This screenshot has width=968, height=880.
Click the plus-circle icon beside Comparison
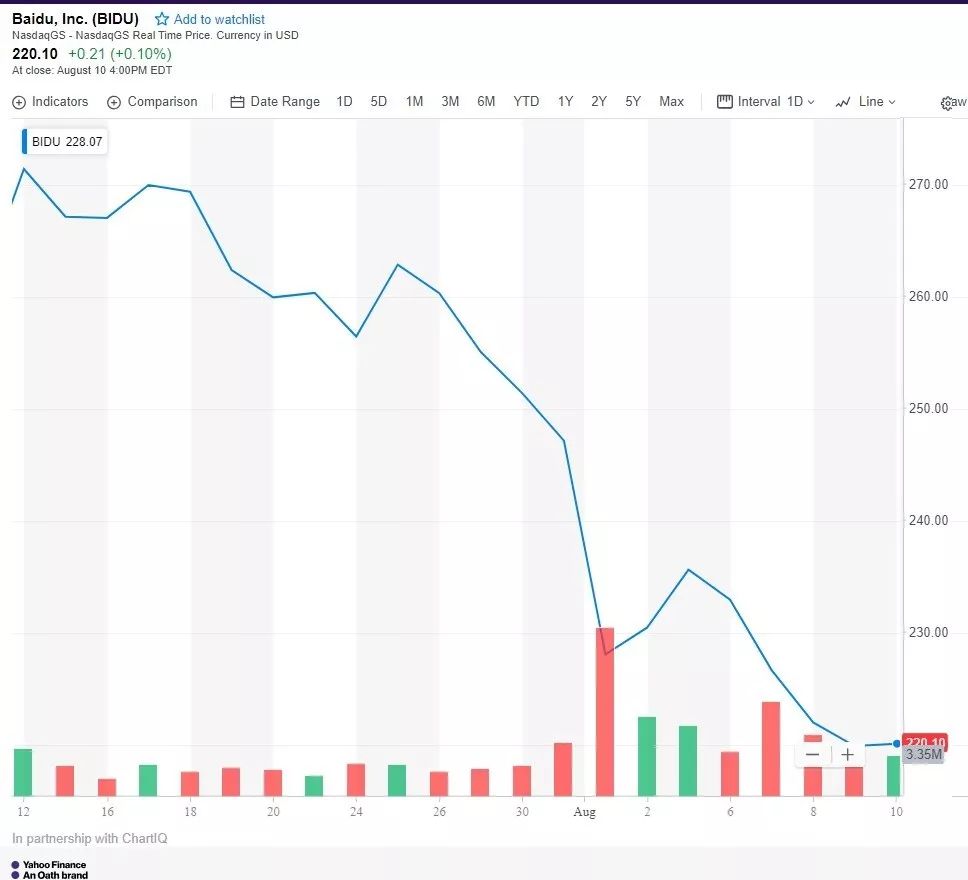pos(114,103)
